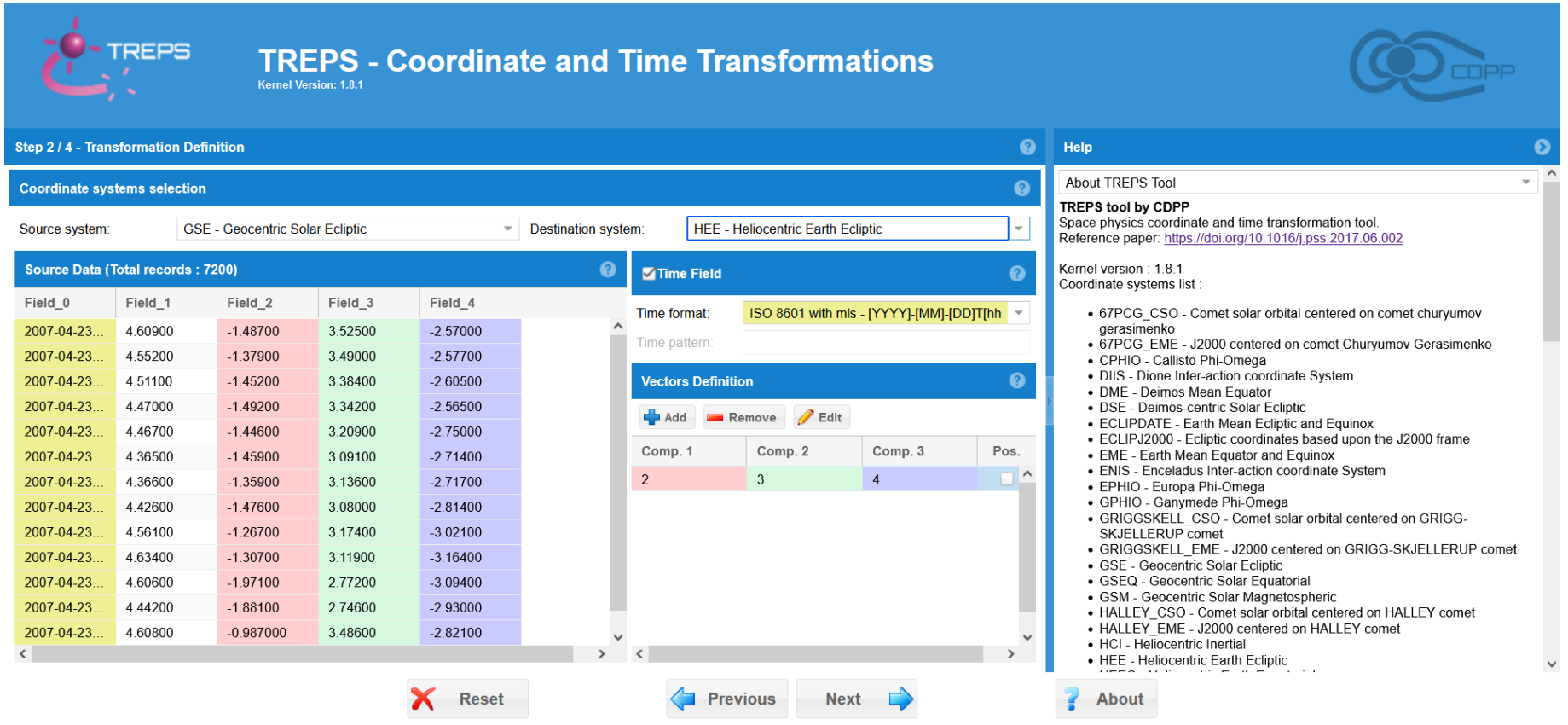The image size is (1568, 725).
Task: Click Comp. 2 column header
Action: pyautogui.click(x=804, y=451)
